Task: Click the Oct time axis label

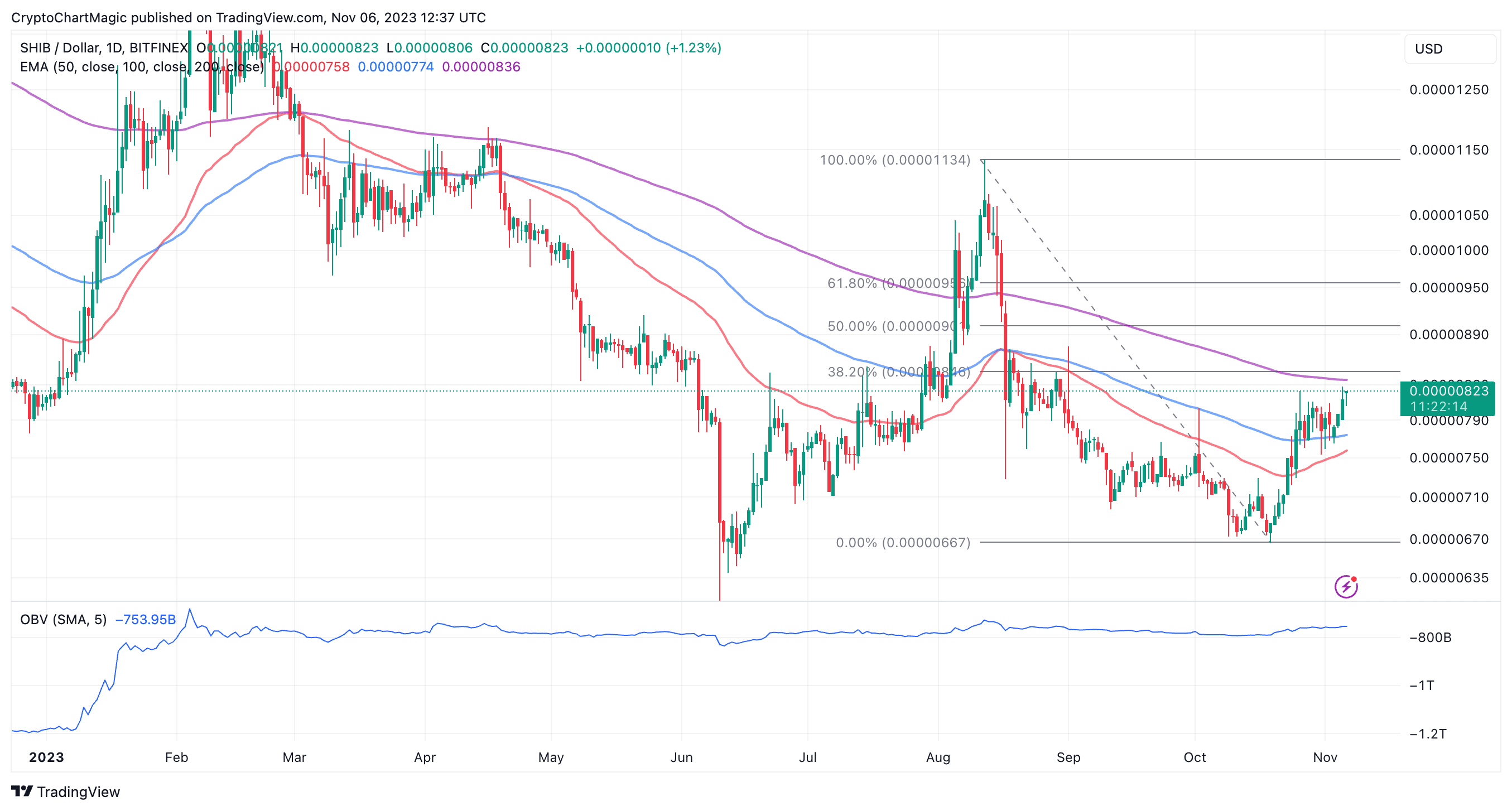Action: click(x=1194, y=757)
